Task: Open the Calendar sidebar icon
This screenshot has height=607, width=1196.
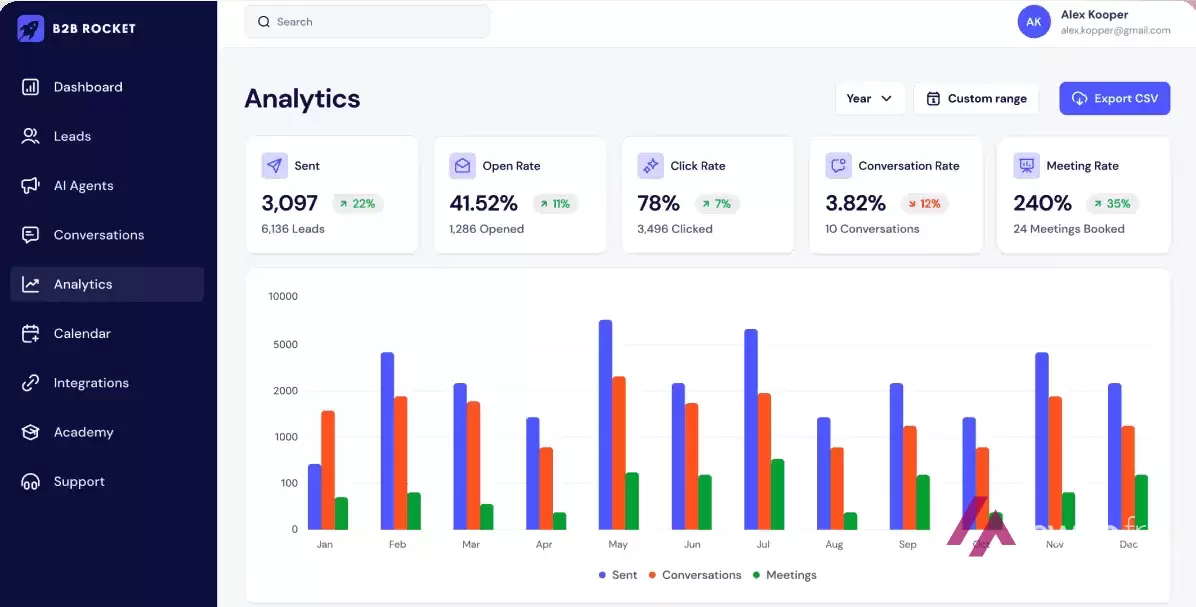Action: (x=31, y=333)
